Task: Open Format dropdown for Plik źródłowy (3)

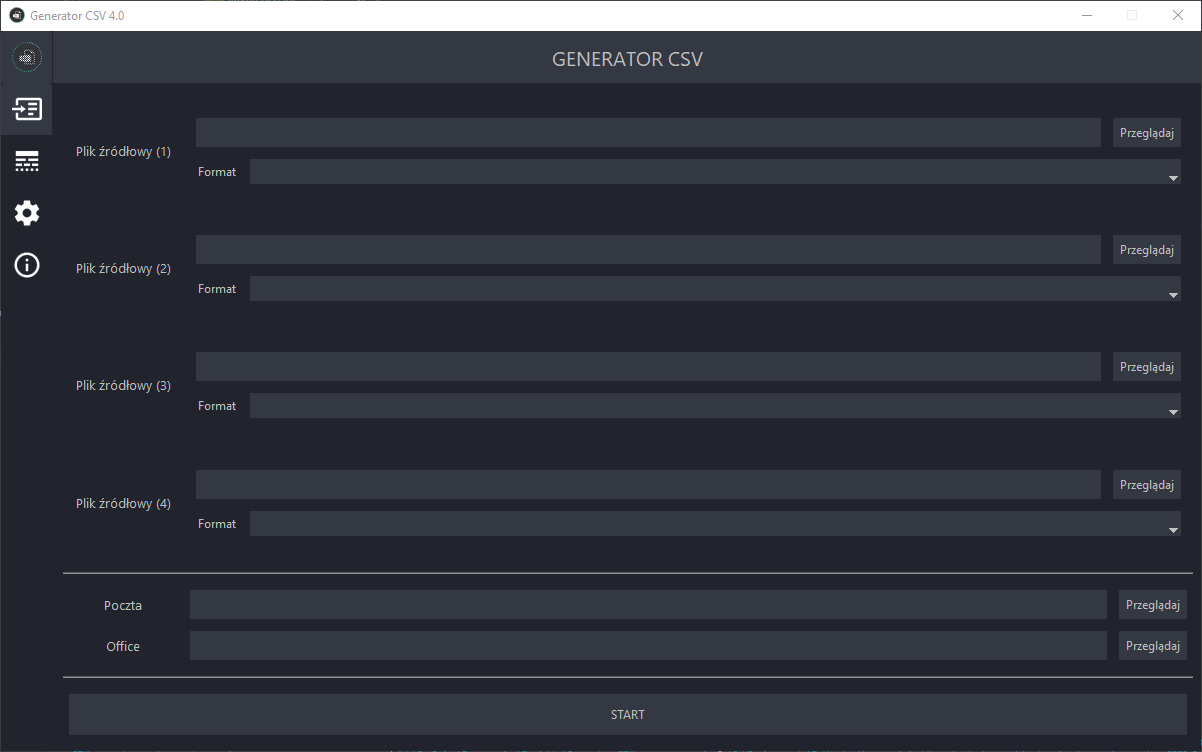Action: [x=715, y=406]
